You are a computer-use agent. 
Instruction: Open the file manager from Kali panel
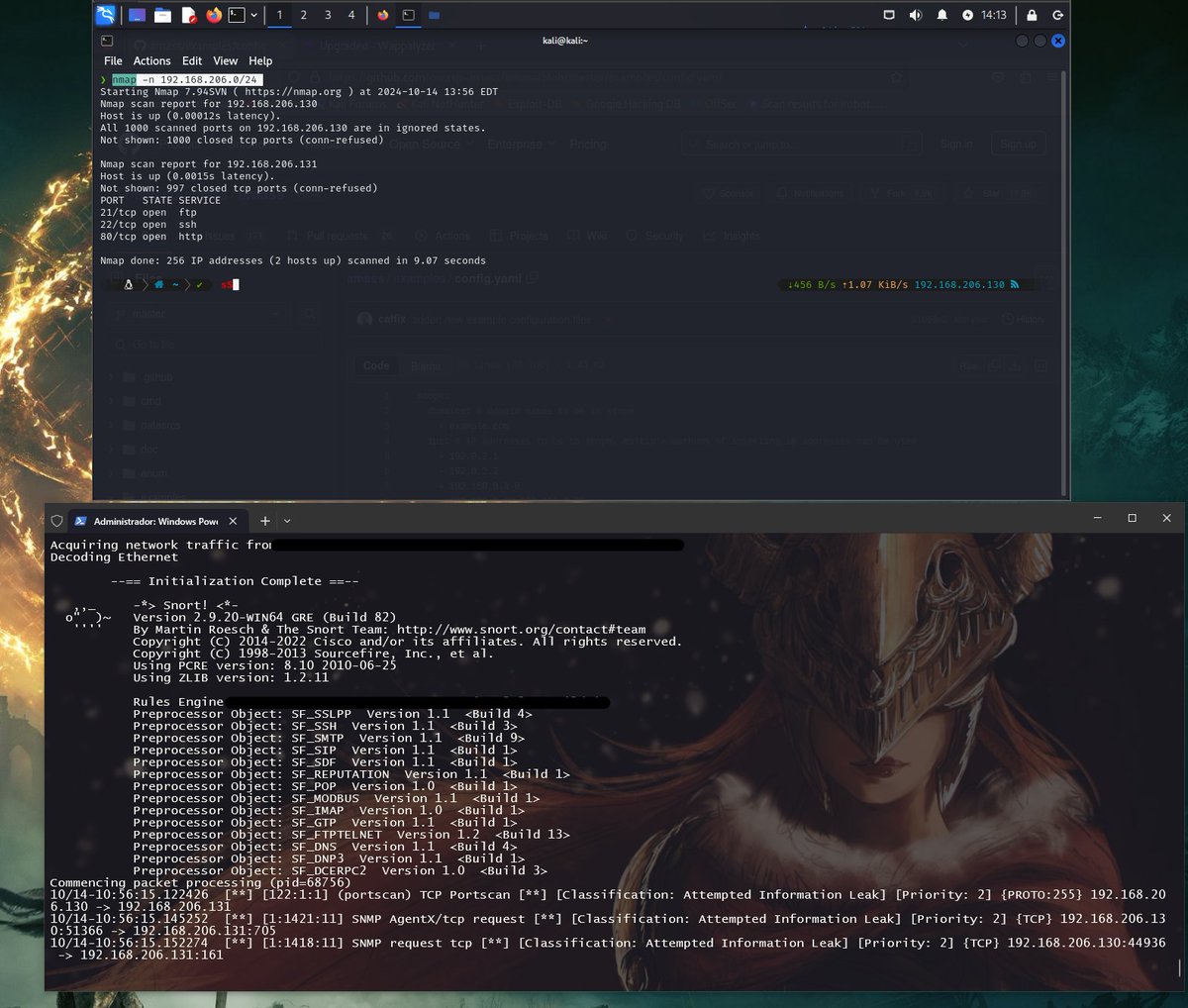[162, 15]
